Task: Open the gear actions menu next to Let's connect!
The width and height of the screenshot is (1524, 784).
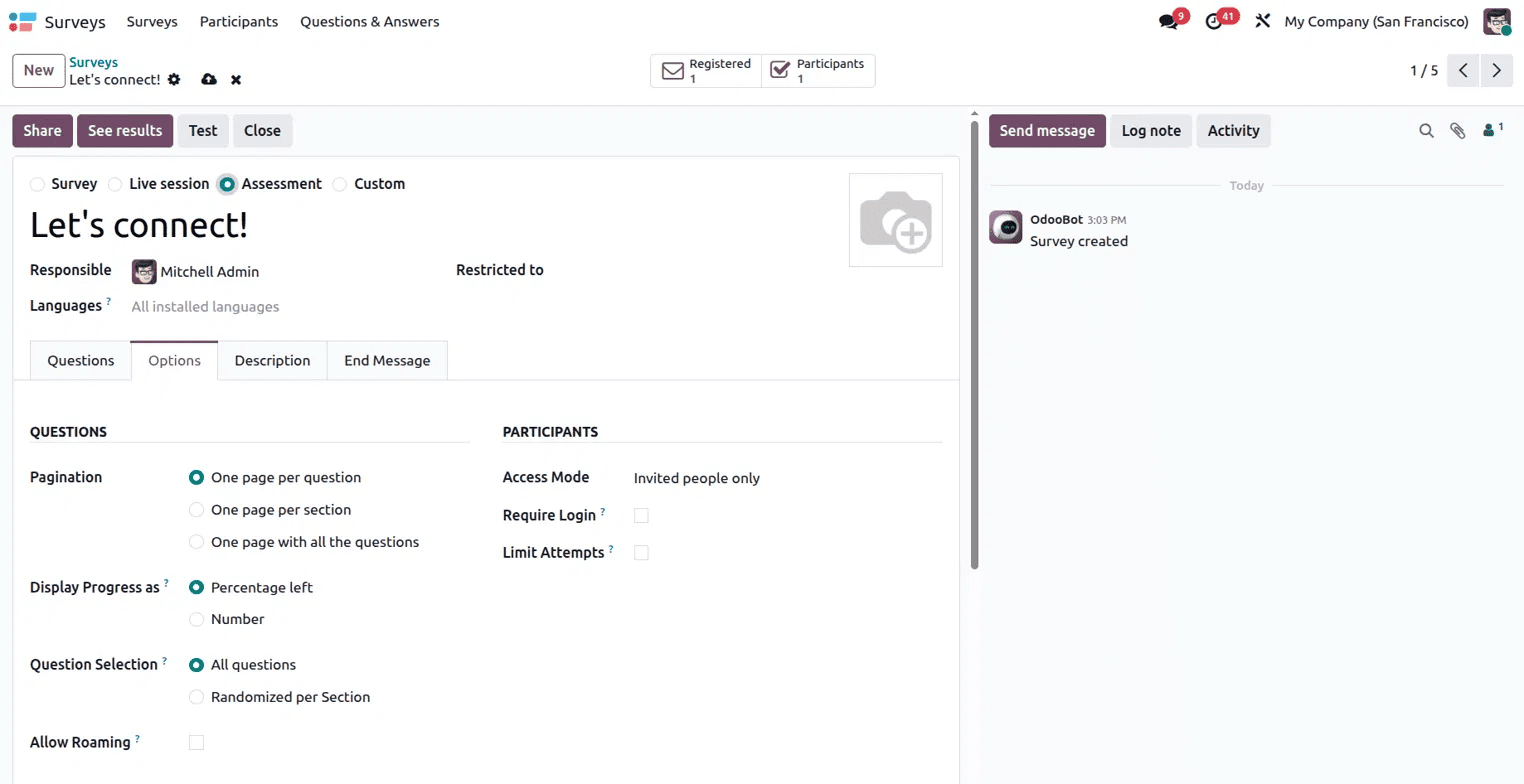Action: point(174,79)
